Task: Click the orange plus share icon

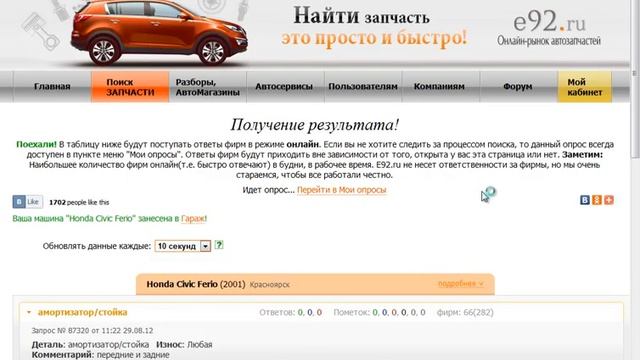Action: click(x=609, y=200)
